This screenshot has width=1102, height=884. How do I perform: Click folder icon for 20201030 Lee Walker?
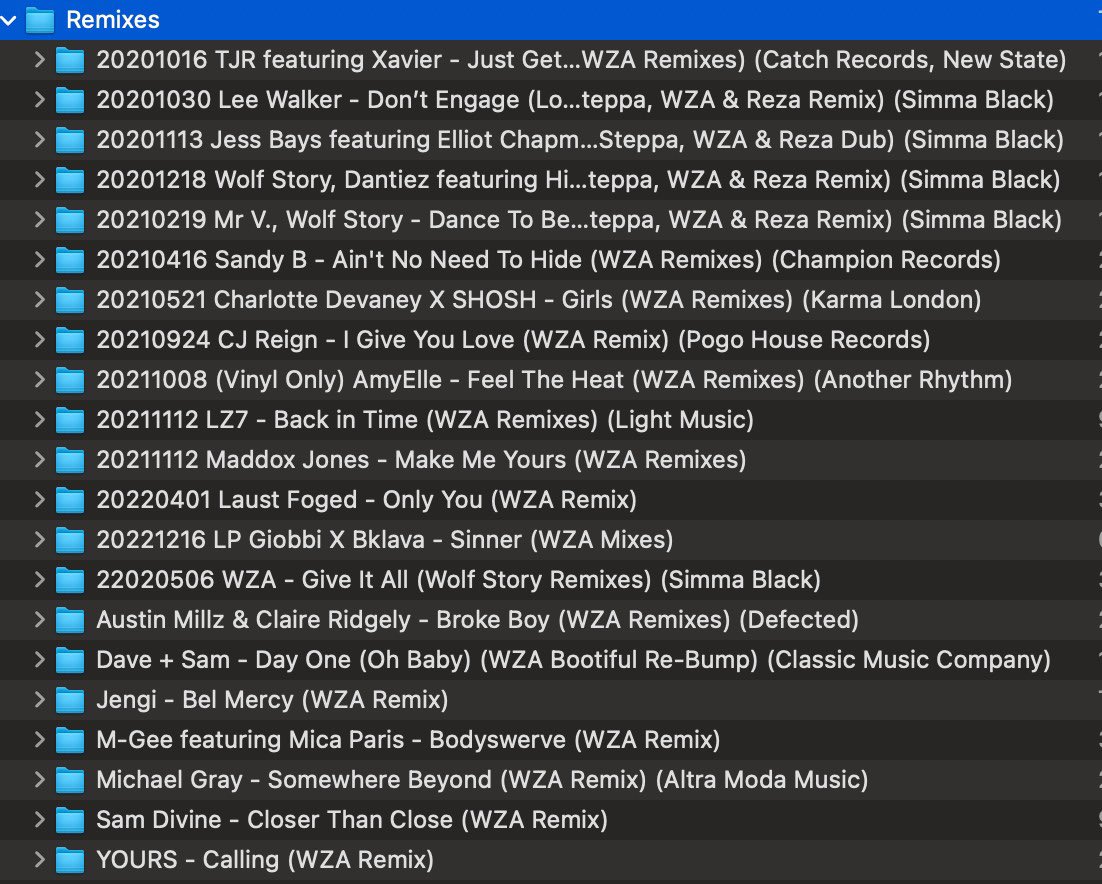(70, 100)
